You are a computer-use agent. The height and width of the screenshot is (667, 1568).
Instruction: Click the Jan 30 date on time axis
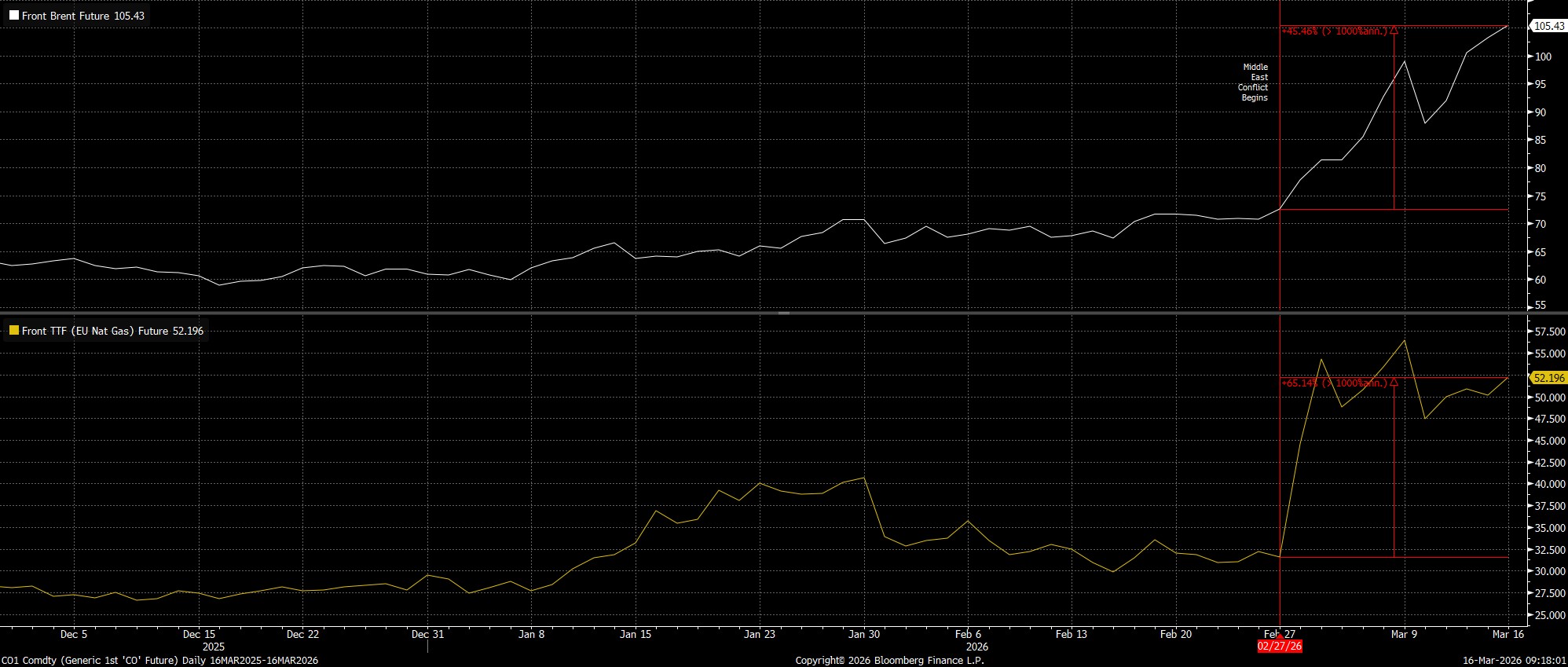tap(863, 634)
